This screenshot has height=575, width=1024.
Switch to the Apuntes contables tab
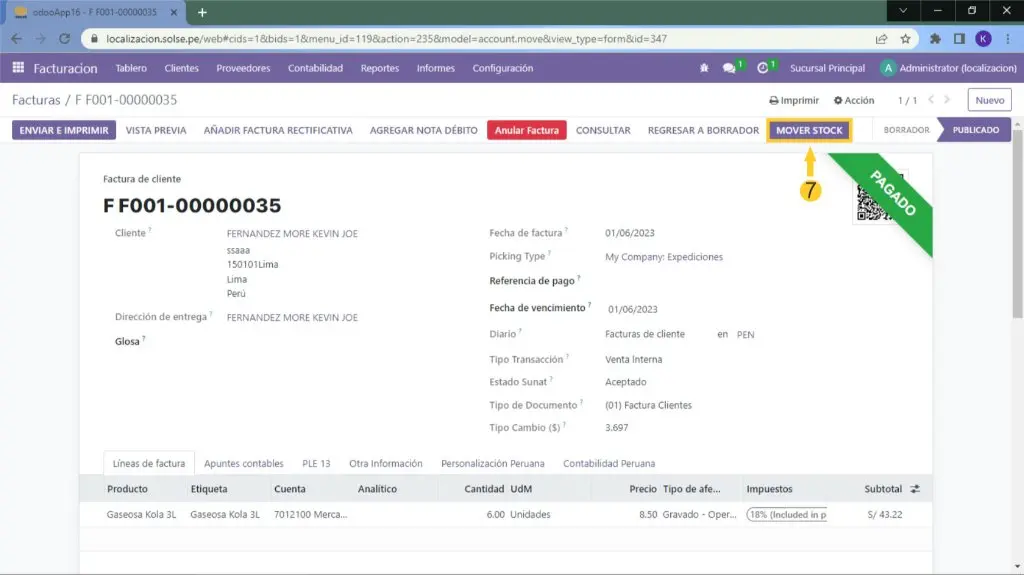(x=243, y=464)
